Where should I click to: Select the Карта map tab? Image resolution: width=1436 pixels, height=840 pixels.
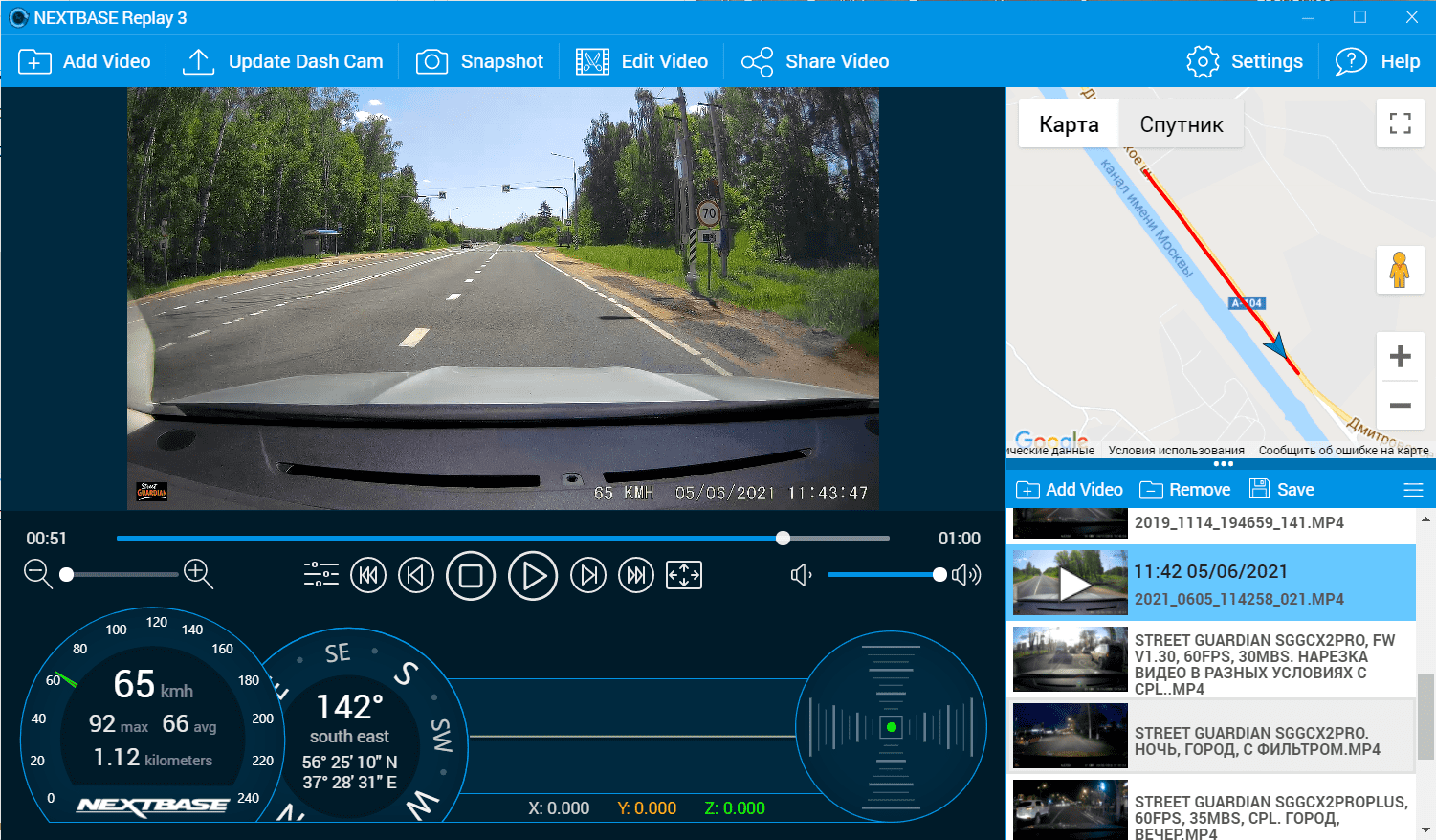[x=1069, y=125]
